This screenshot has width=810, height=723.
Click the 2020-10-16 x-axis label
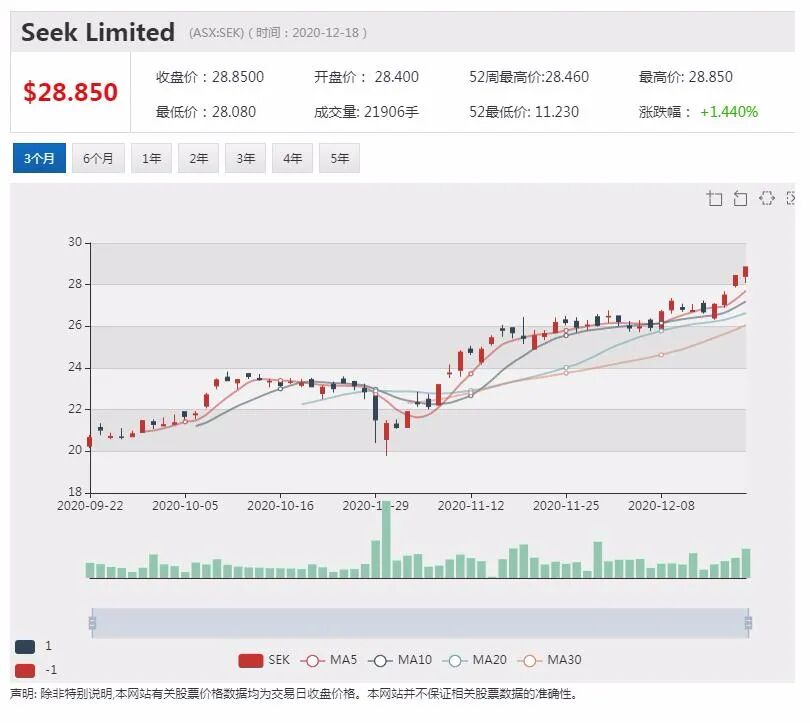click(x=281, y=506)
